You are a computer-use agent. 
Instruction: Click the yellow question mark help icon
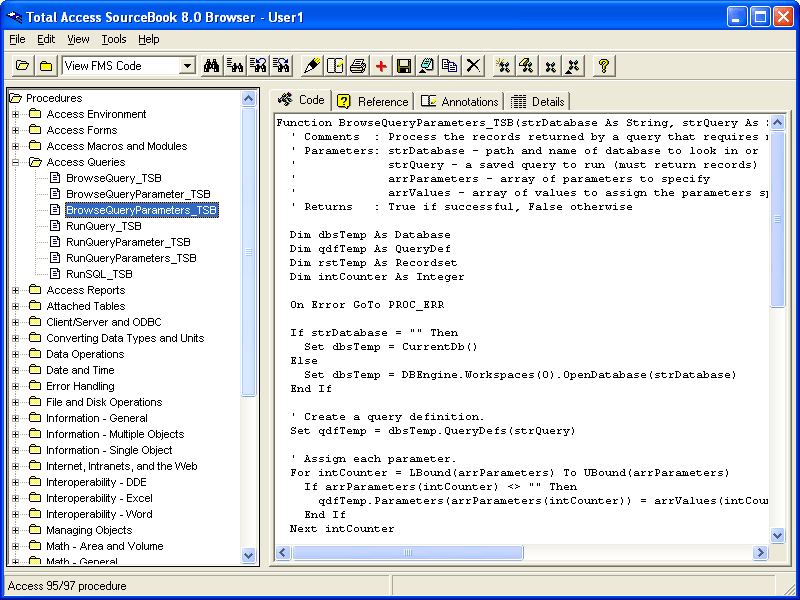pos(604,66)
